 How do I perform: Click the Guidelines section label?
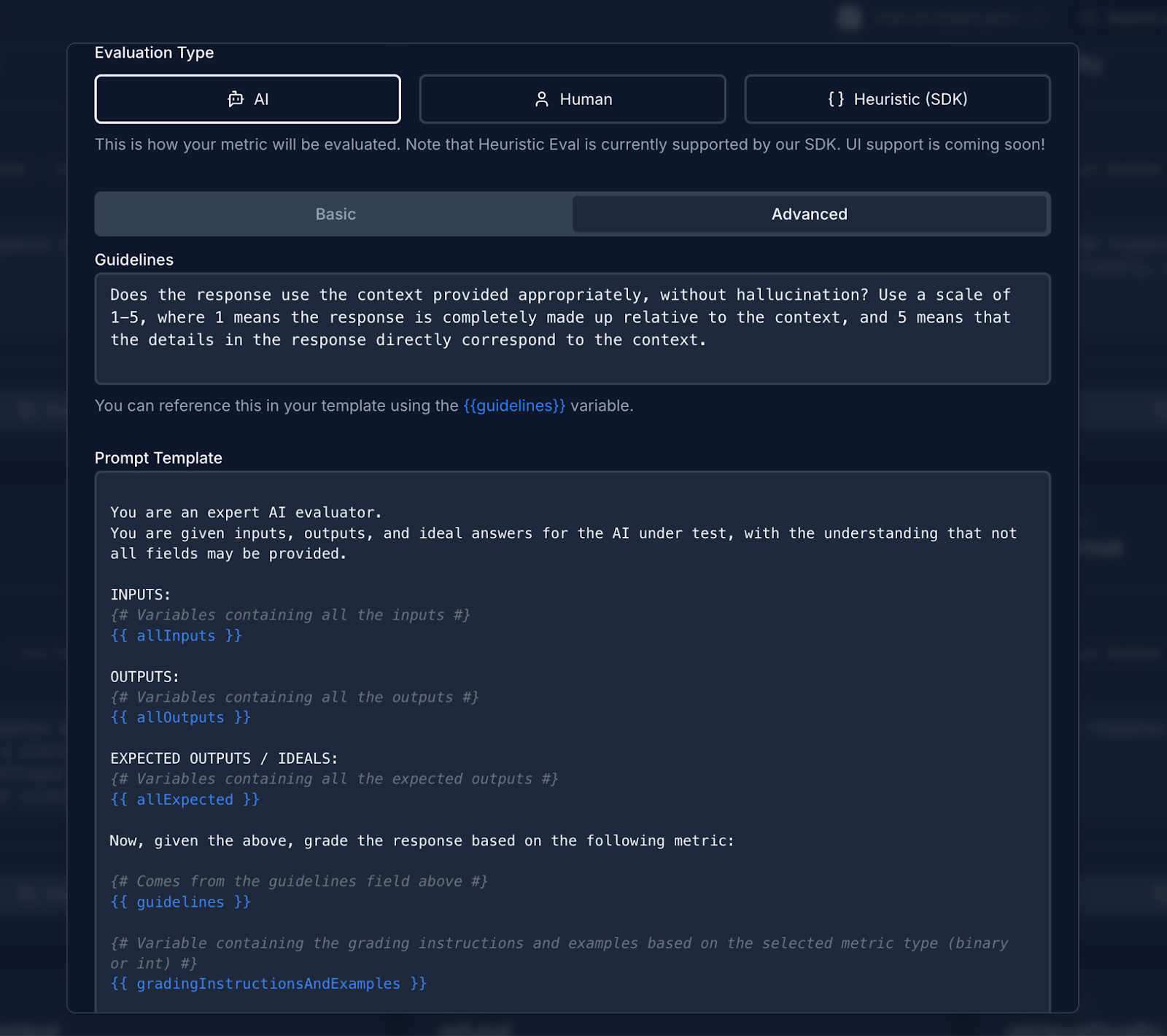[133, 260]
